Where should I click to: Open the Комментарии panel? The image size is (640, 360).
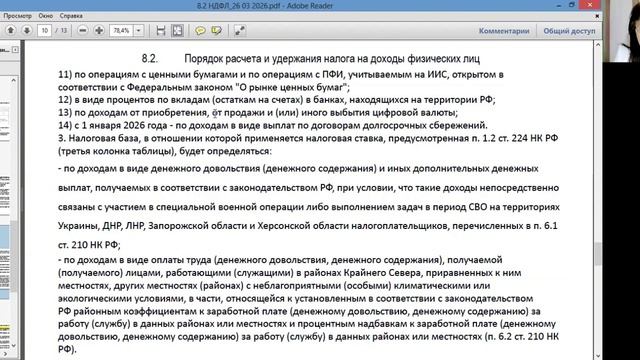point(504,31)
